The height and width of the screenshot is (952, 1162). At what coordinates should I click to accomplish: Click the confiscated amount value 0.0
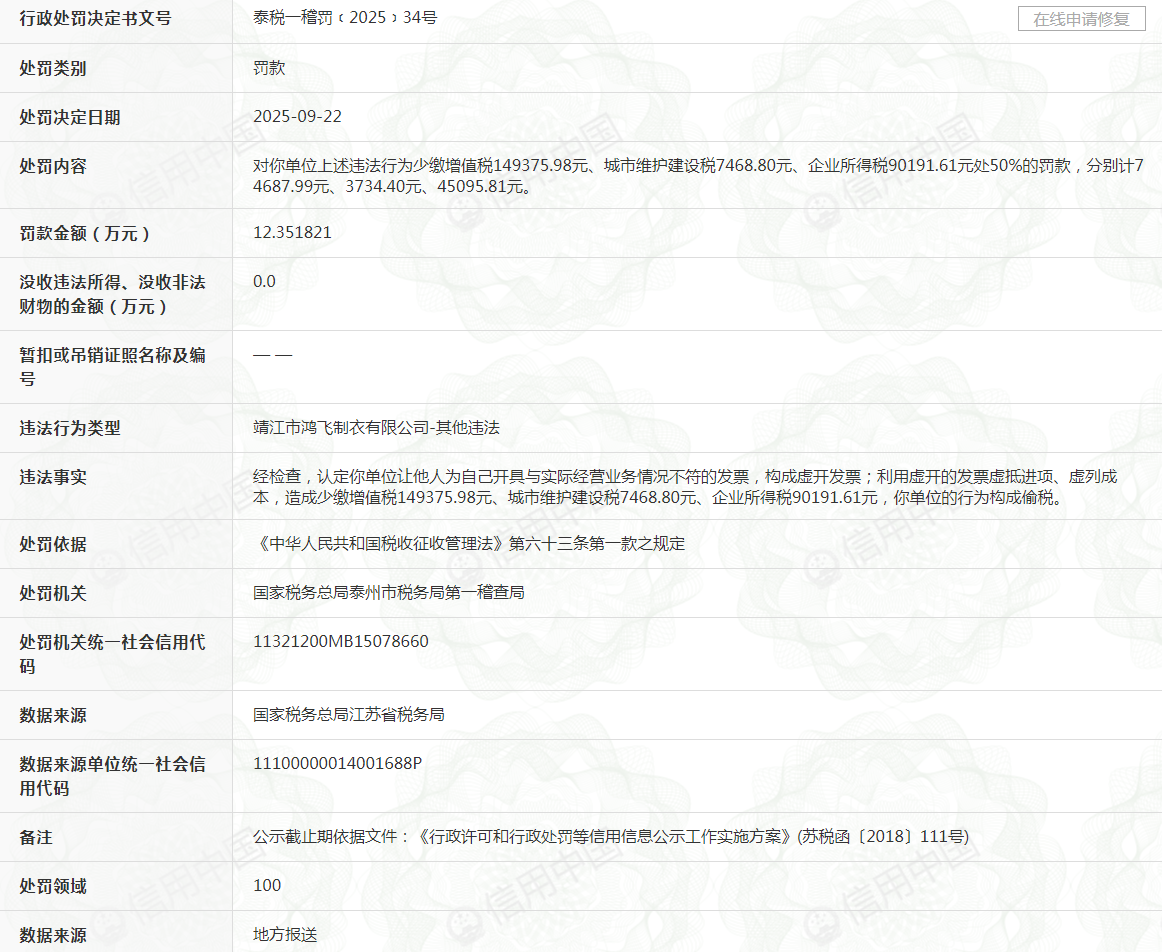pos(264,282)
